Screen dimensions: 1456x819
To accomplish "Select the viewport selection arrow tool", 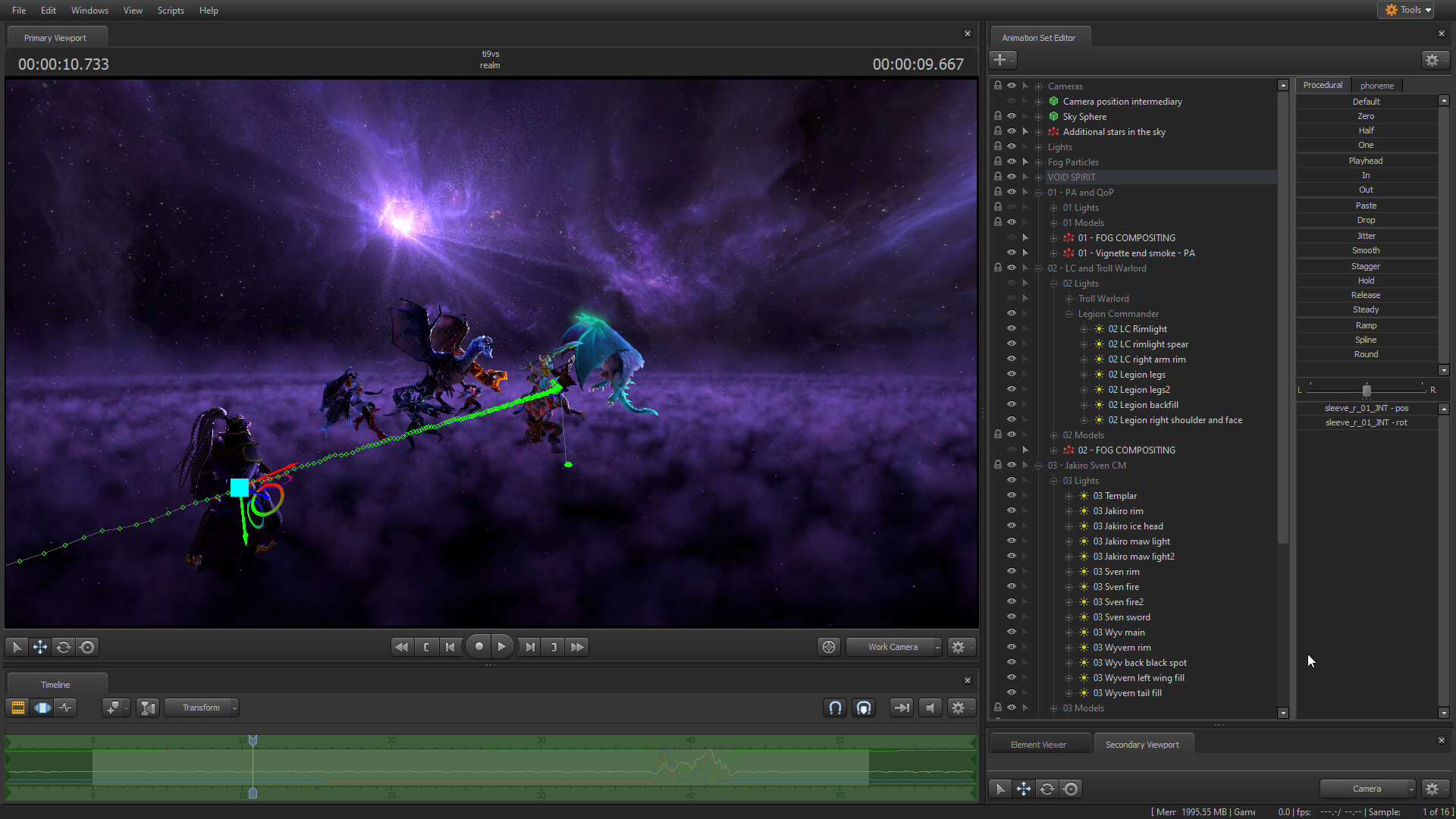I will click(17, 647).
